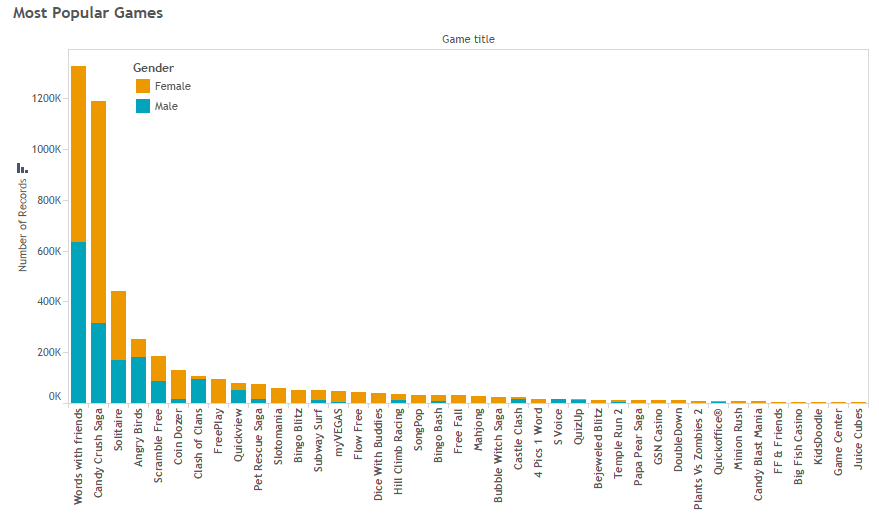Click the sort icon beside Number of Records
This screenshot has height=520, width=879.
(22, 168)
